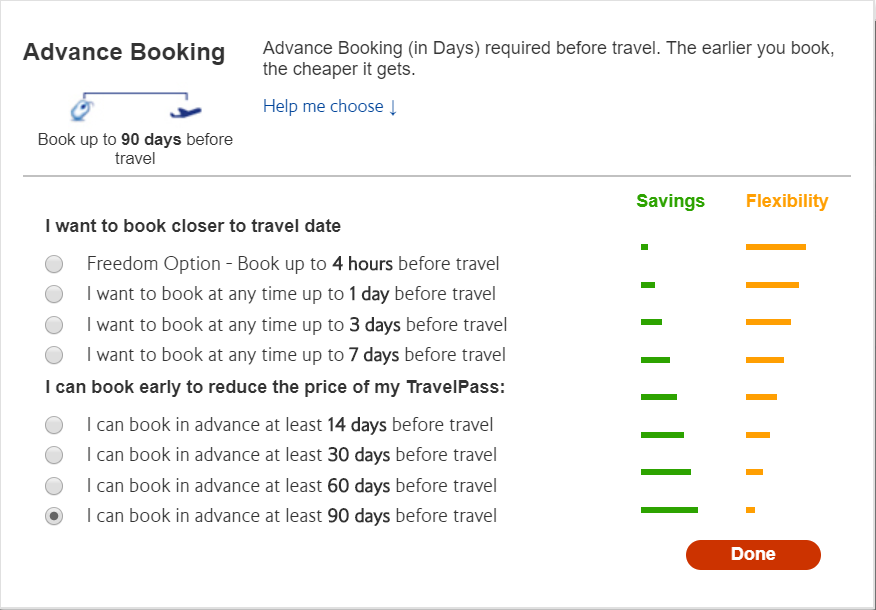
Task: Select the 14 days advance booking option
Action: (54, 425)
